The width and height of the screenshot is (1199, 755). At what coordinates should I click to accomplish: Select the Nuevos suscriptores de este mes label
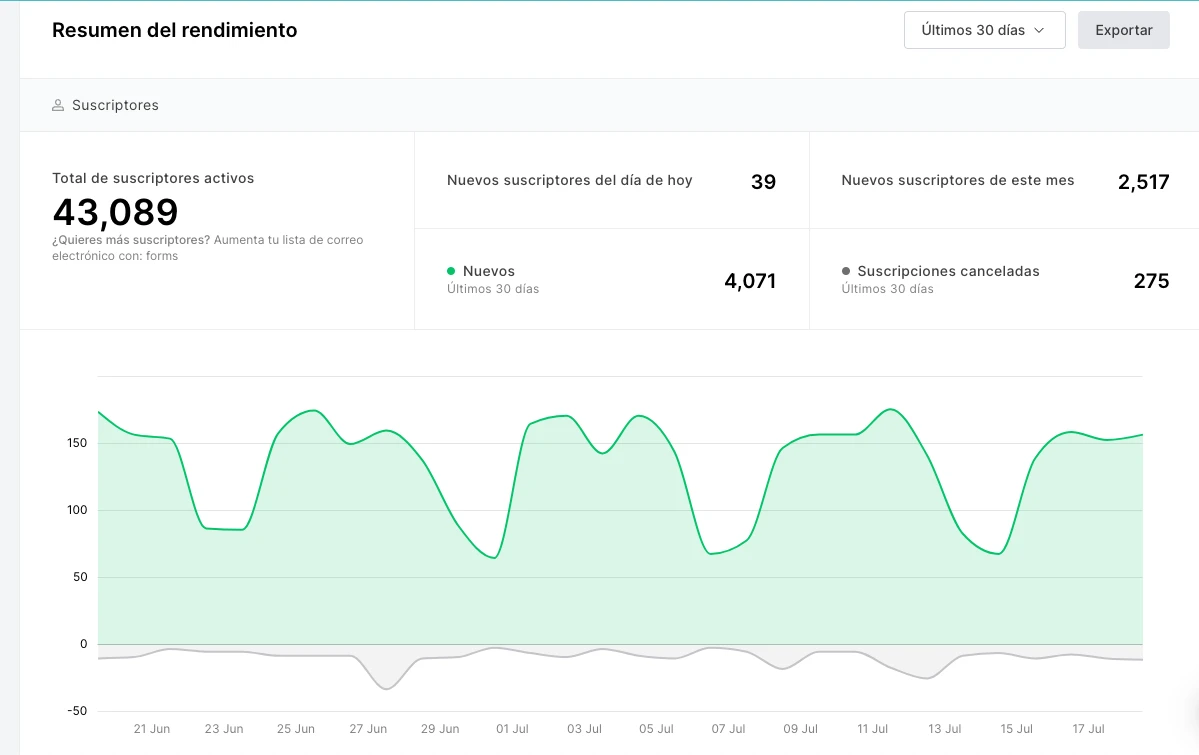(957, 181)
